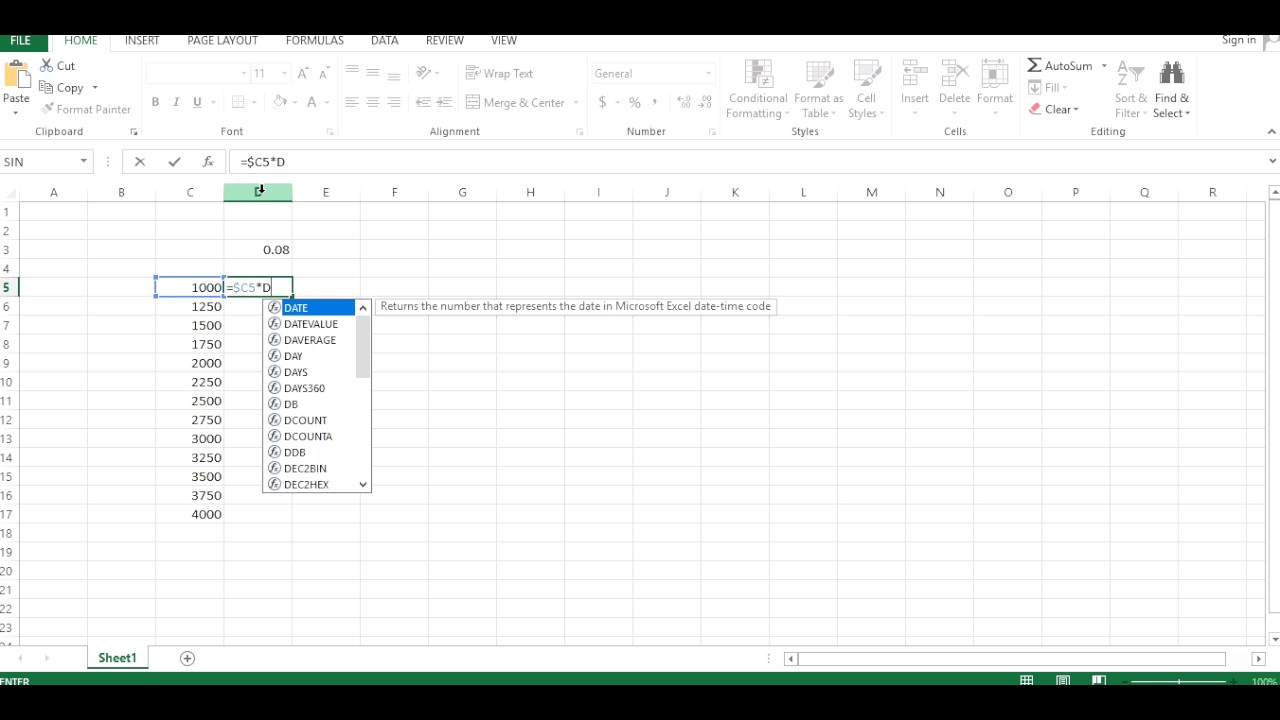
Task: Click the Sign in link
Action: coord(1239,40)
